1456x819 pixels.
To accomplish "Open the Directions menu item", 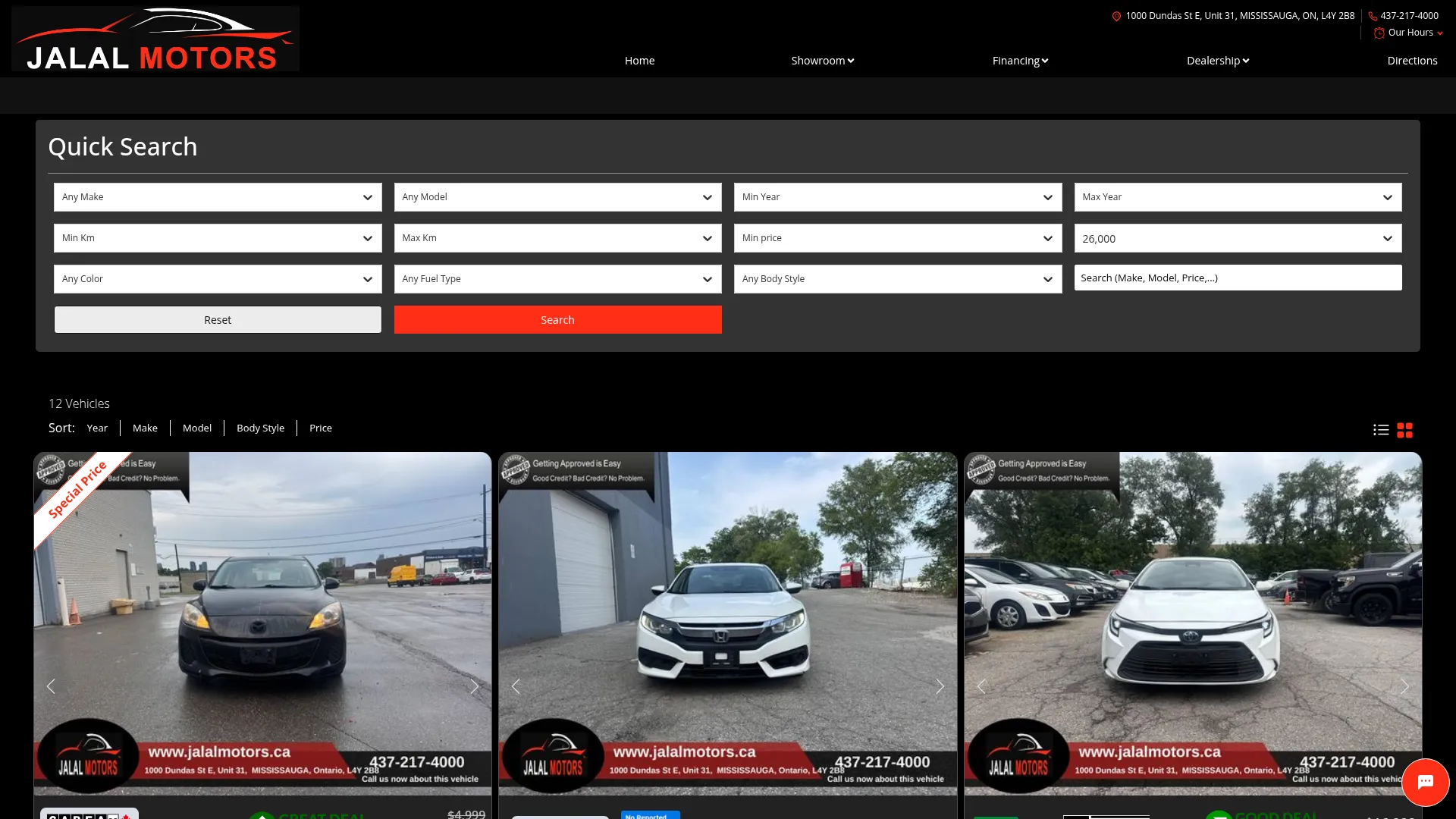I will point(1413,61).
